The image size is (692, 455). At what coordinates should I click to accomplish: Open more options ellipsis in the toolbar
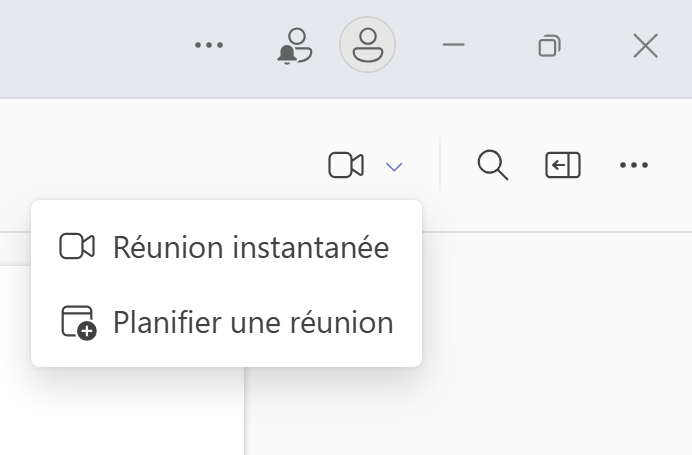634,165
